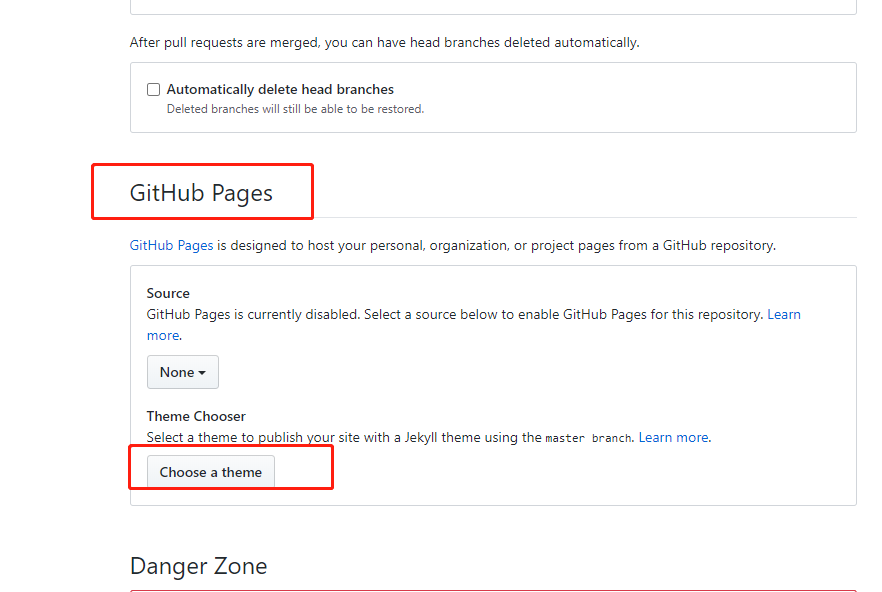Open Learn more link under Theme Chooser
The height and width of the screenshot is (592, 882).
[673, 437]
